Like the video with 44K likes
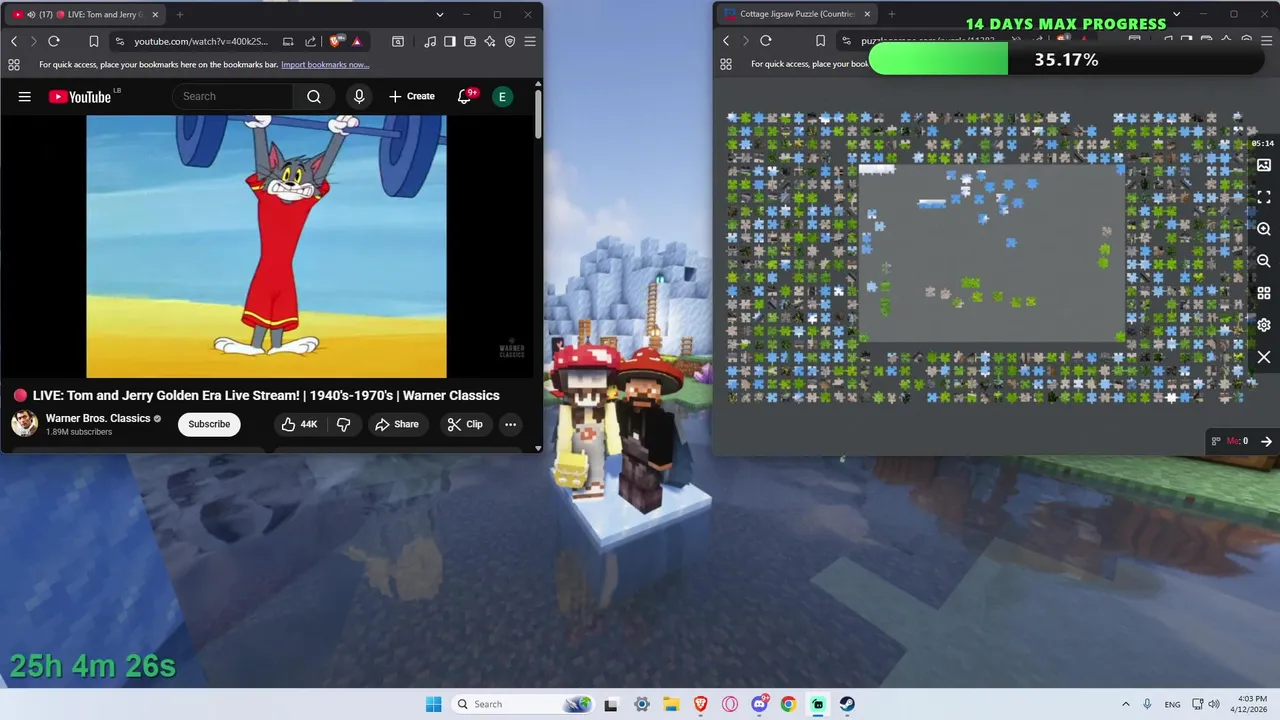 pos(300,424)
